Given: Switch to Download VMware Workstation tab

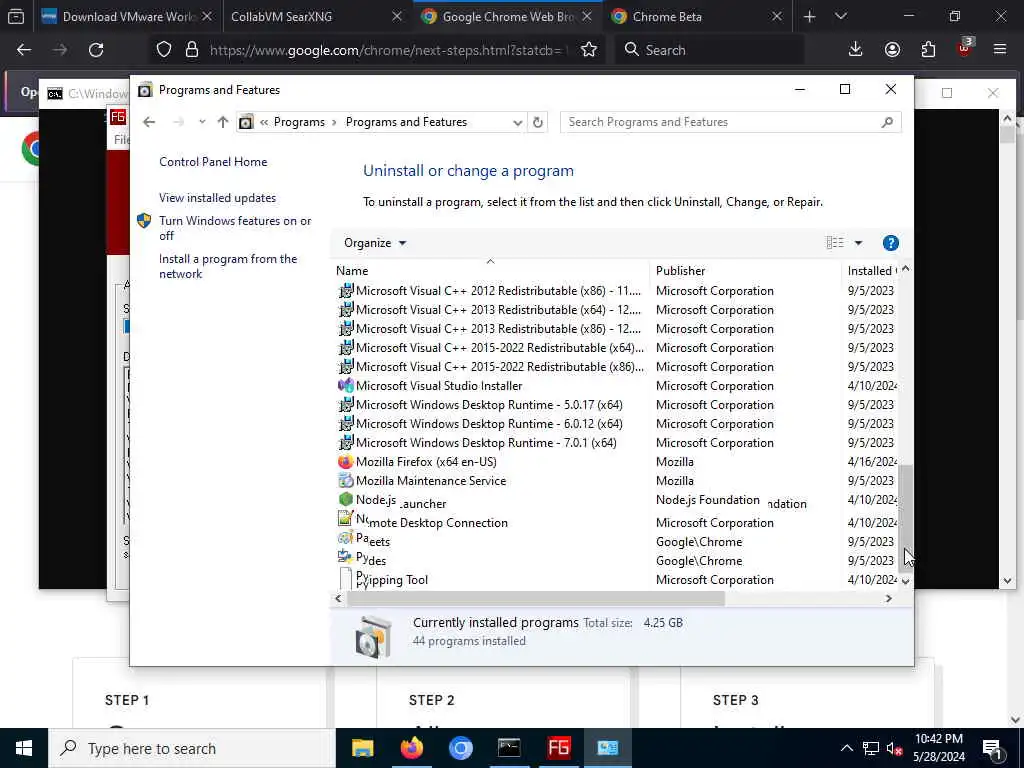Looking at the screenshot, I should pos(125,17).
